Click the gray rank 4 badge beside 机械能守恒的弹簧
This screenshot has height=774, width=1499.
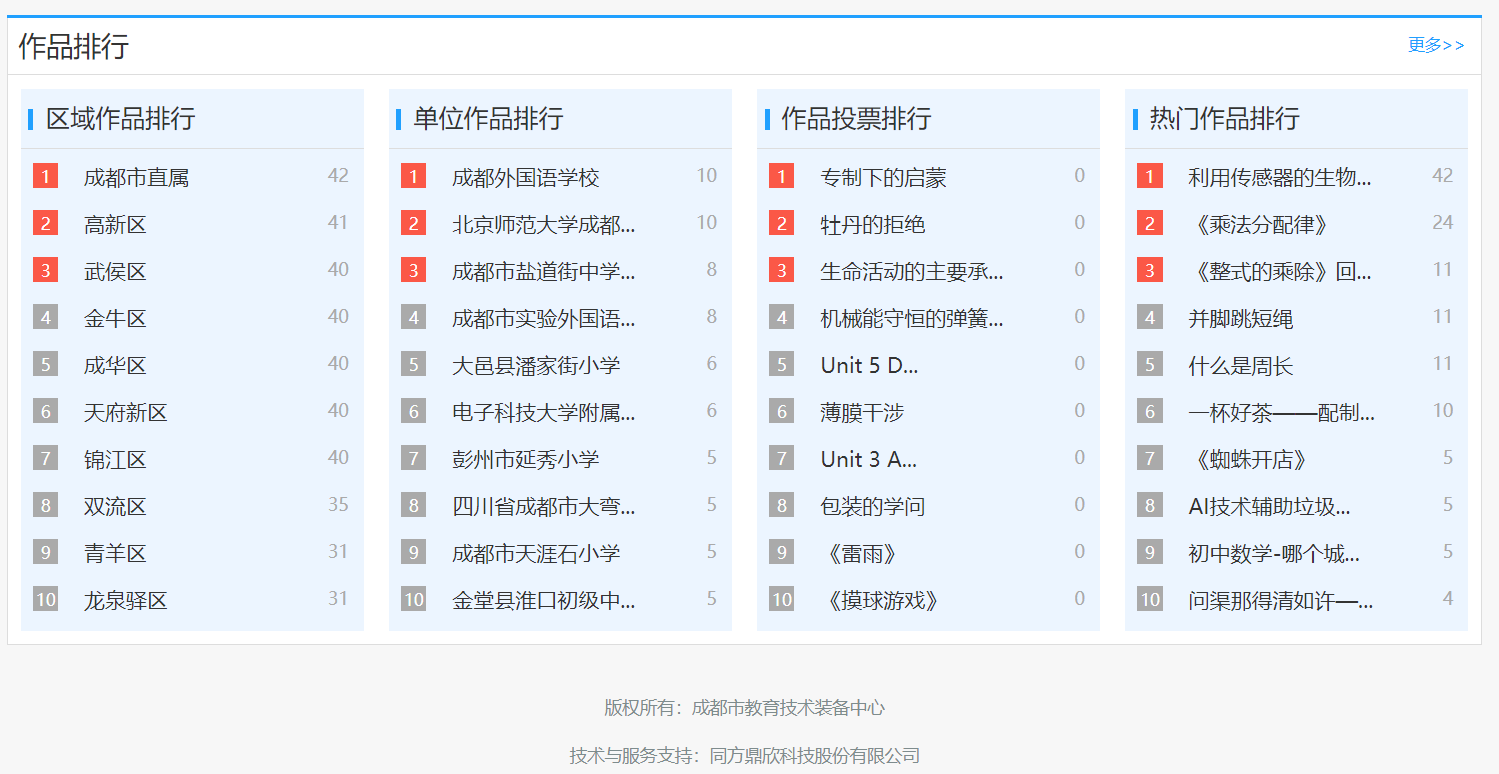tap(781, 318)
